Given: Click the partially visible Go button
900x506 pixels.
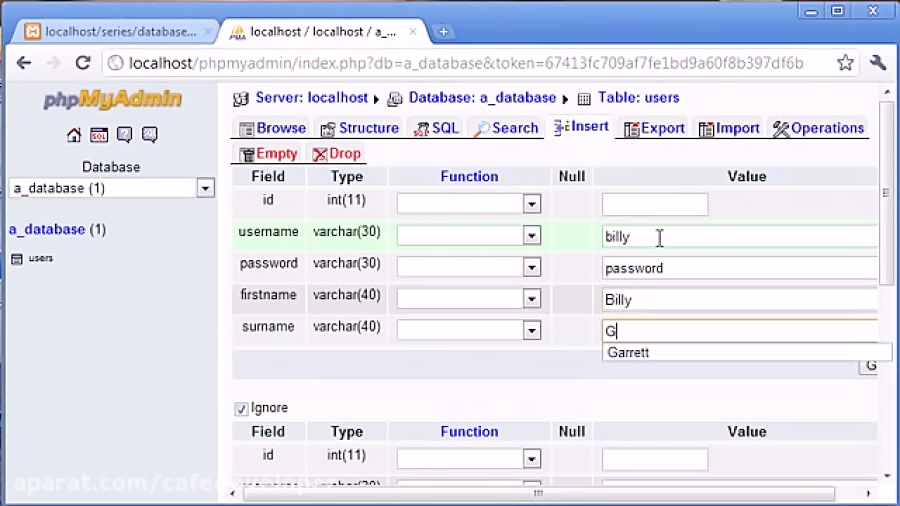Looking at the screenshot, I should pos(868,366).
